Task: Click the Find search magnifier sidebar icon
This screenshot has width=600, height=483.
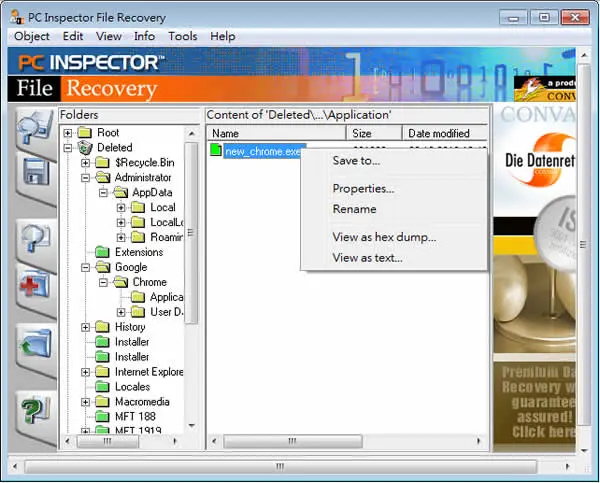Action: coord(36,238)
